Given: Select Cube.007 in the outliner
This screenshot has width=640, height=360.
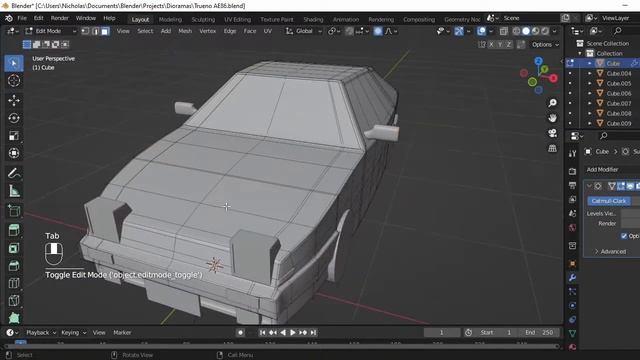Looking at the screenshot, I should pos(619,103).
